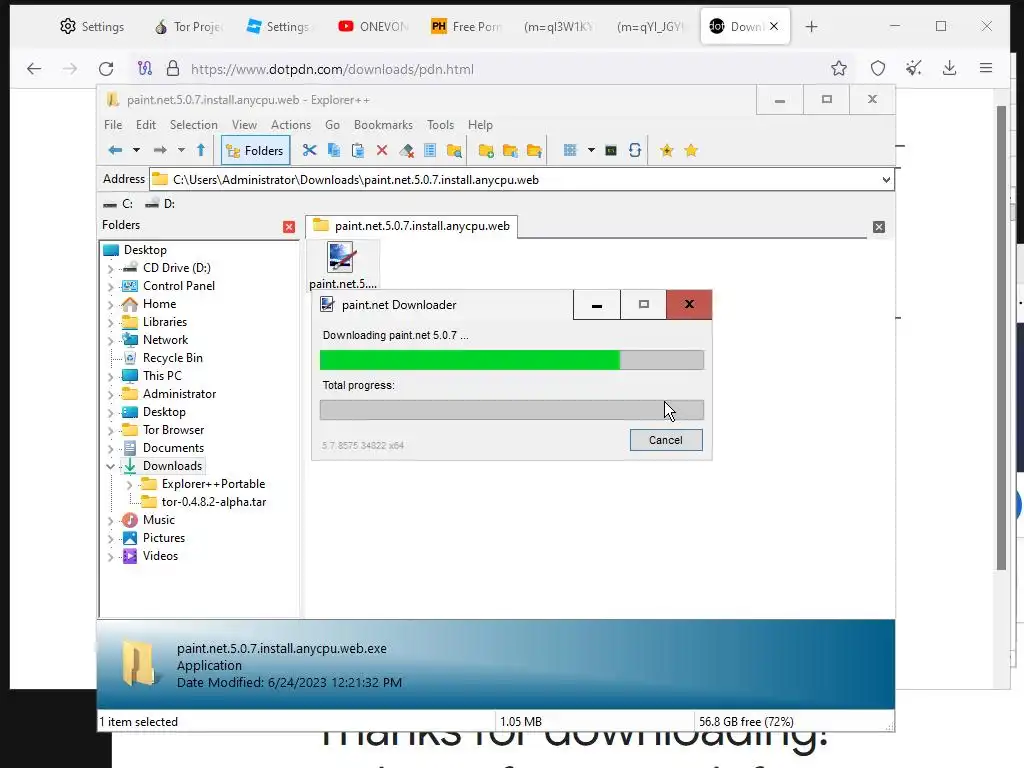Screen dimensions: 1024x768
Task: Open the Help menu in Explorer++
Action: tap(480, 125)
